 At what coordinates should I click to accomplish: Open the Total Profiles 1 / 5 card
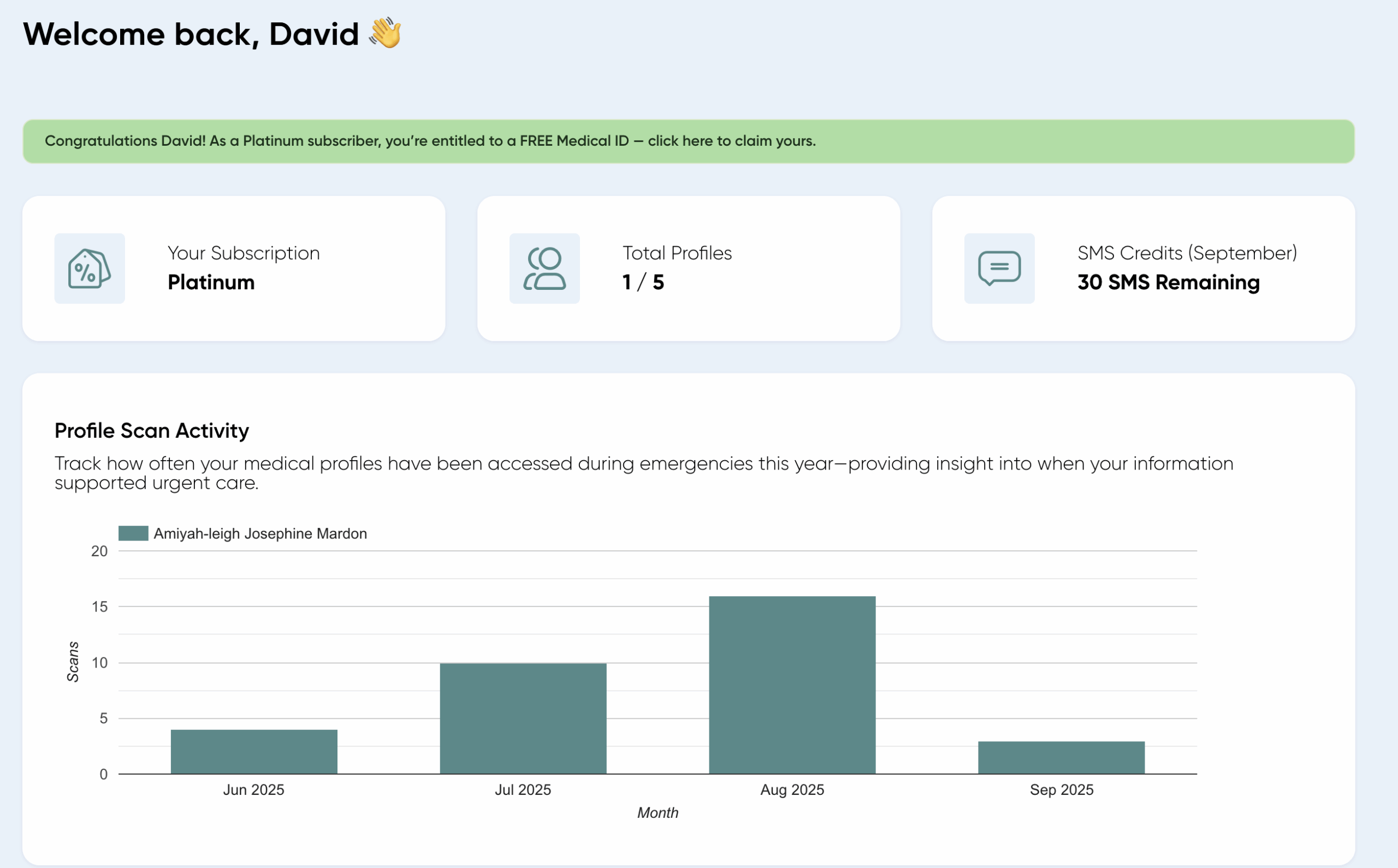pos(689,268)
